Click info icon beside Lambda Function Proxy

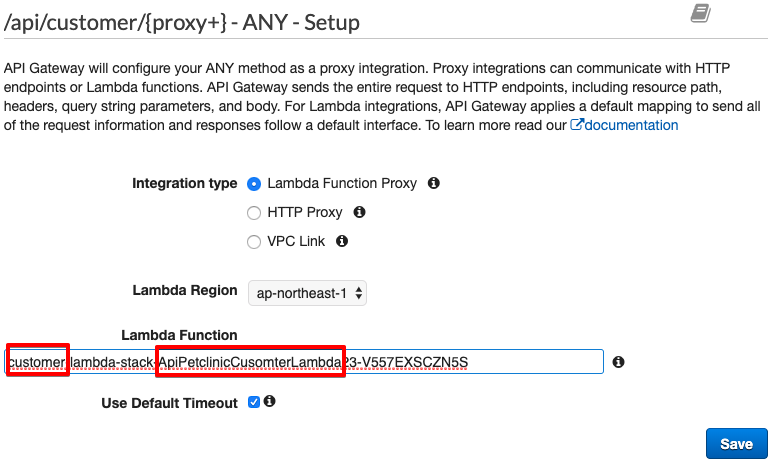pos(433,183)
